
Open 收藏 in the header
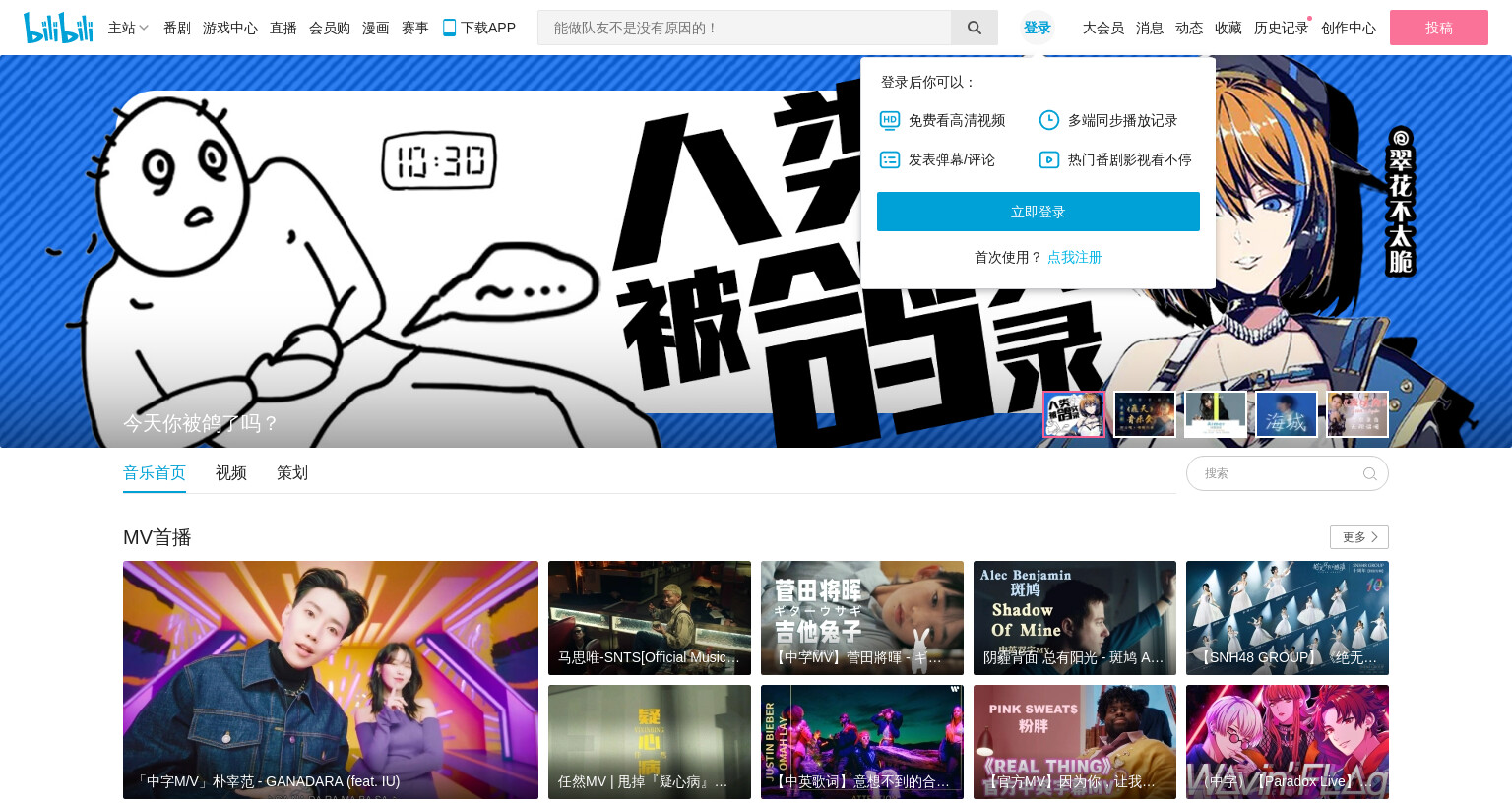tap(1228, 28)
